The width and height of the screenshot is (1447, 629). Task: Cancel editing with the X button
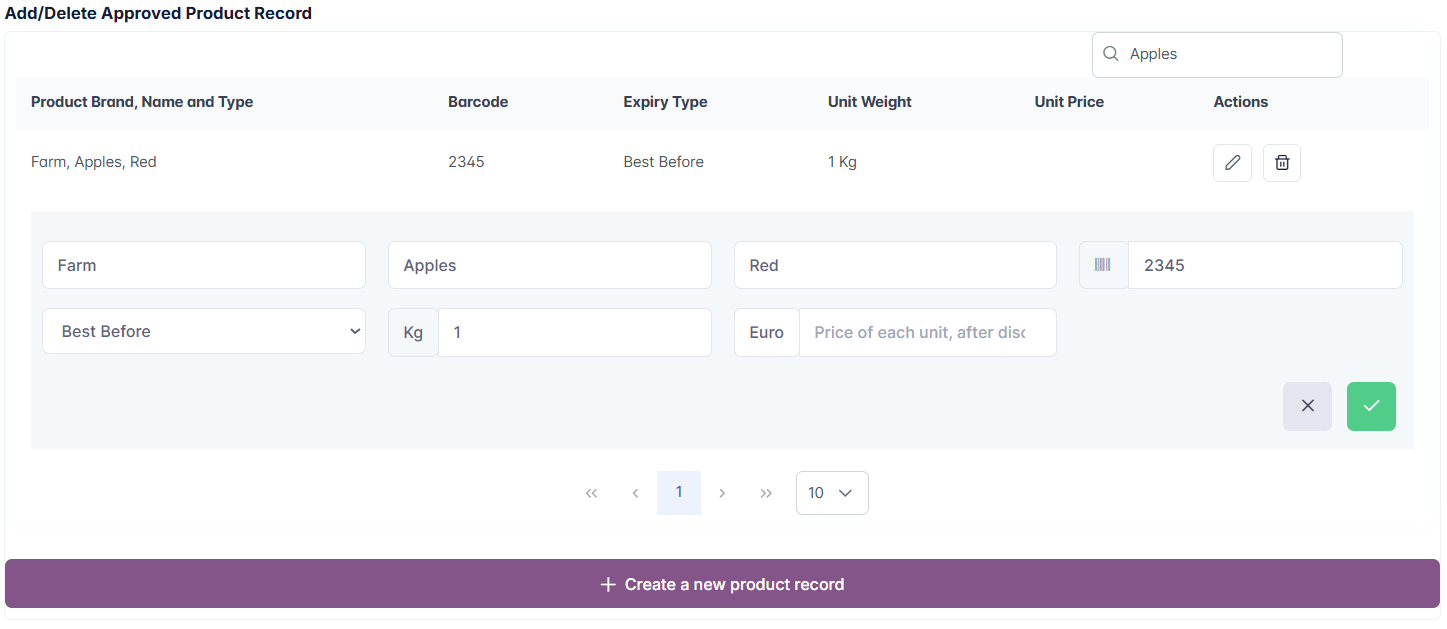pos(1307,406)
